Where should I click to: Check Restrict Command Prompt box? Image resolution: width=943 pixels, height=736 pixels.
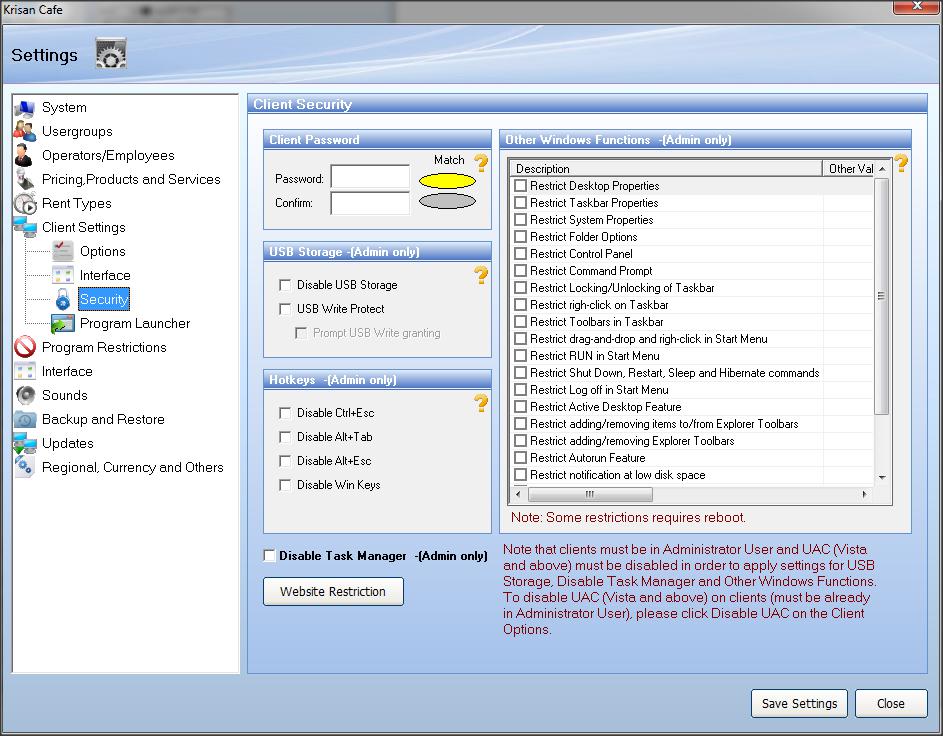[521, 271]
